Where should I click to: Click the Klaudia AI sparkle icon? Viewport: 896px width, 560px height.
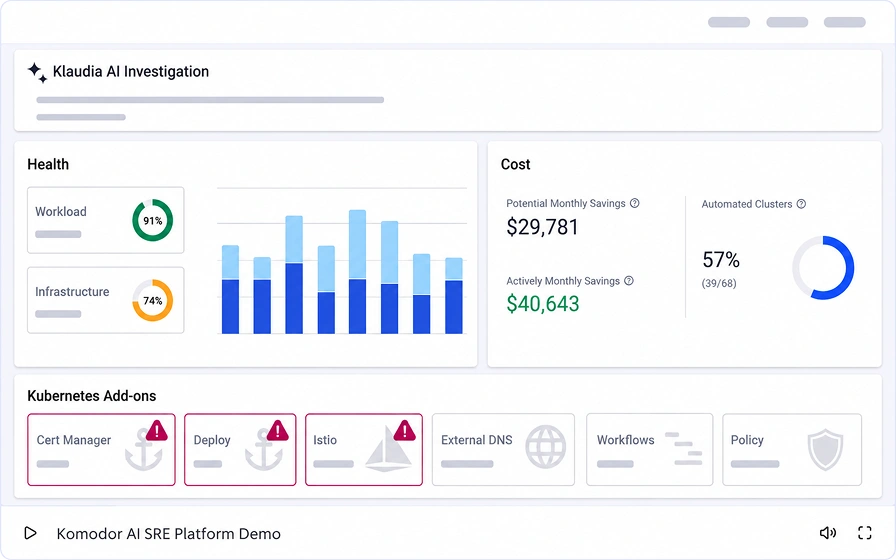click(37, 73)
